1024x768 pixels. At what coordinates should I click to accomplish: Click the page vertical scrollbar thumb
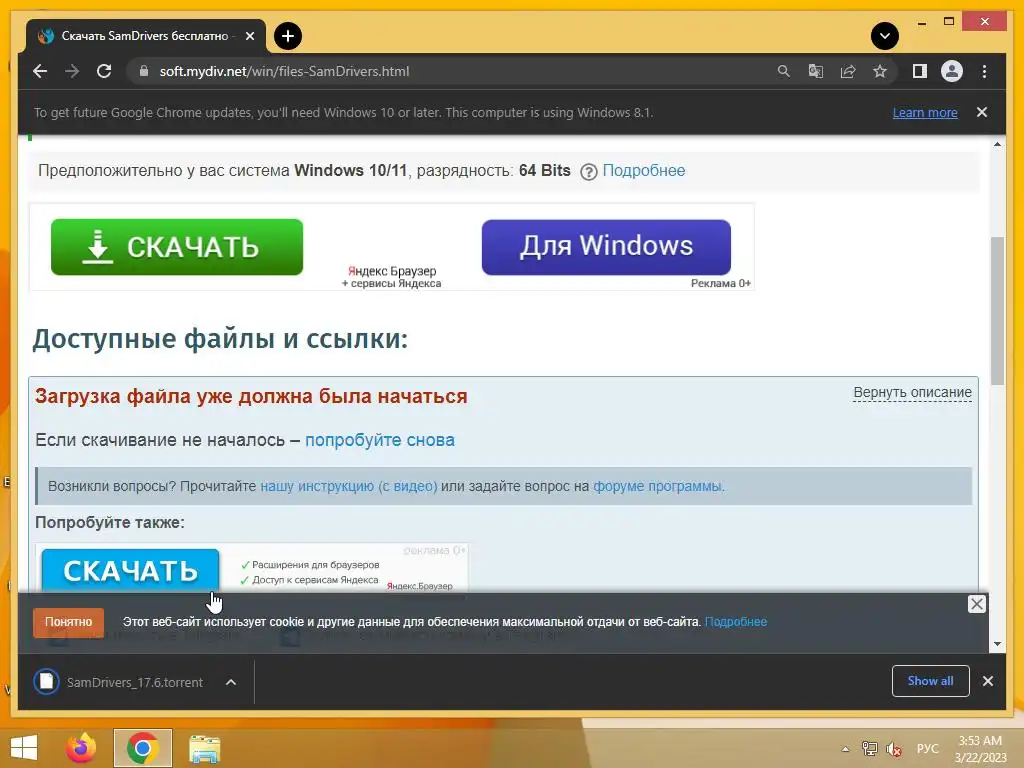(x=997, y=311)
